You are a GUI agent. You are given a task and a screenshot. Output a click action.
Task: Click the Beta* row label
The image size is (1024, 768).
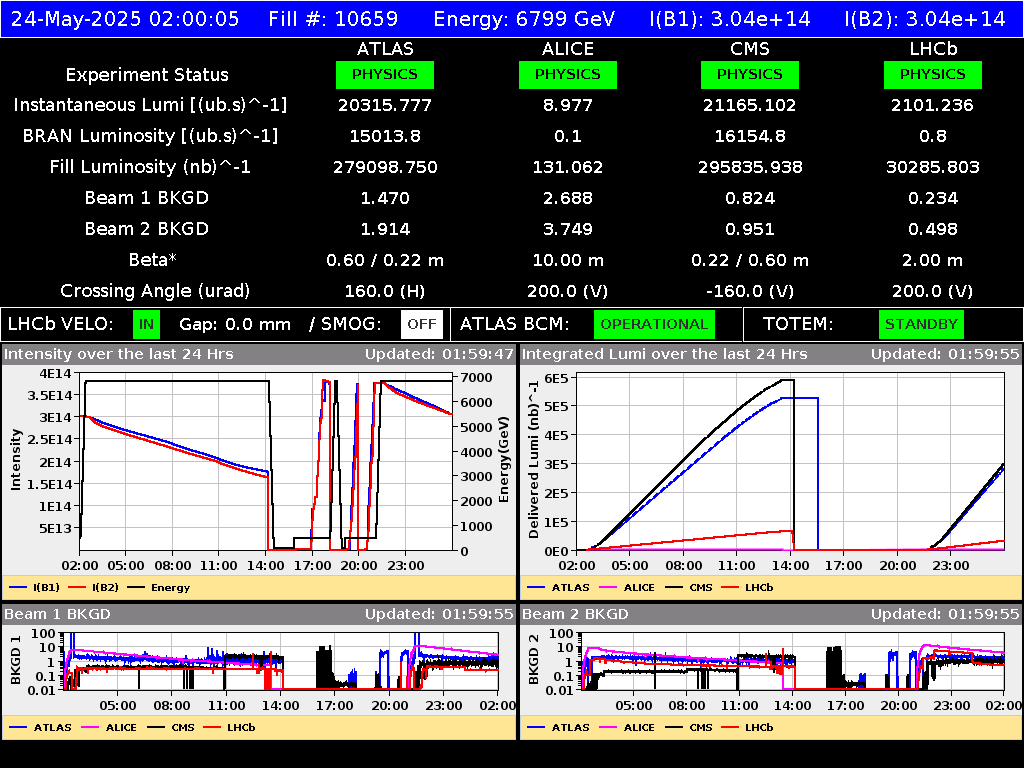tap(153, 260)
